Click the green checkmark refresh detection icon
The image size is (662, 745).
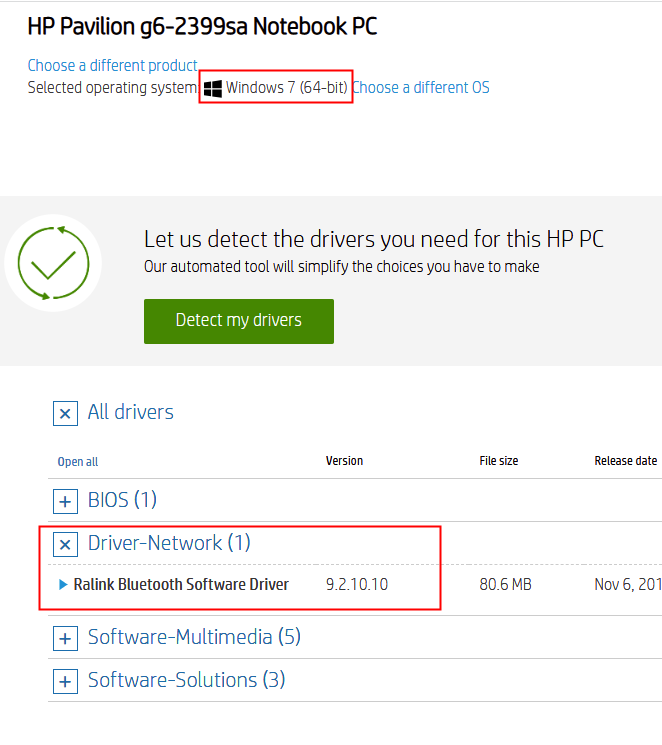pyautogui.click(x=53, y=263)
